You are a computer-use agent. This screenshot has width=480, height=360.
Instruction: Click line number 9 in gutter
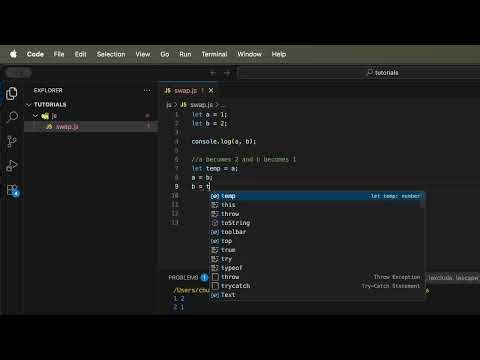pyautogui.click(x=177, y=187)
